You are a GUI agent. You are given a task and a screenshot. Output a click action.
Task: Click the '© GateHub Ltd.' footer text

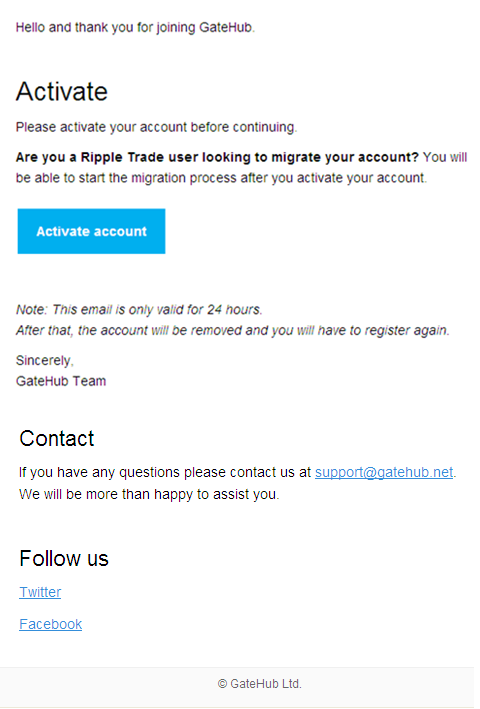[260, 684]
